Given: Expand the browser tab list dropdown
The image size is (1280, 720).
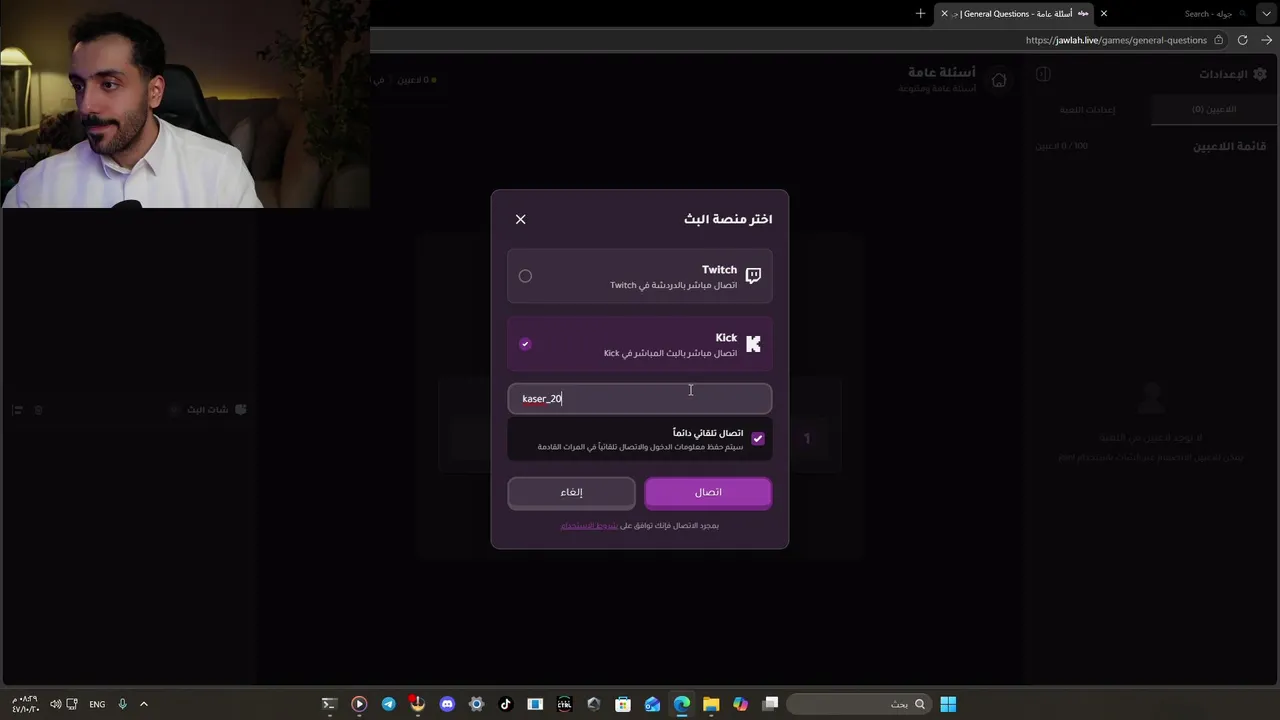Looking at the screenshot, I should tap(1266, 14).
